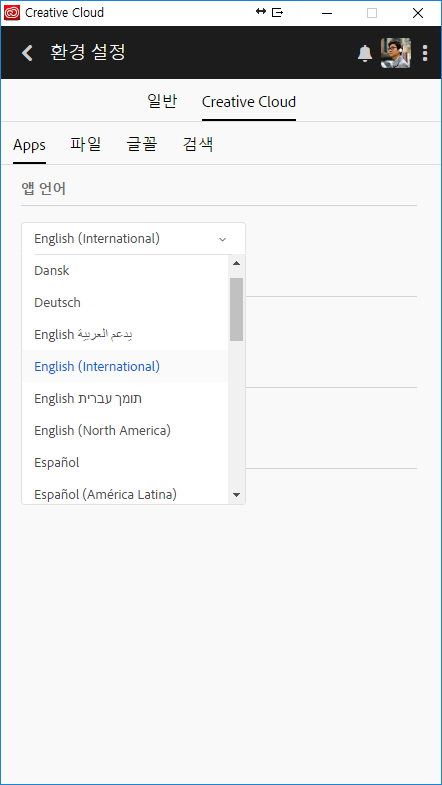Choose English (North America) option

pos(125,431)
